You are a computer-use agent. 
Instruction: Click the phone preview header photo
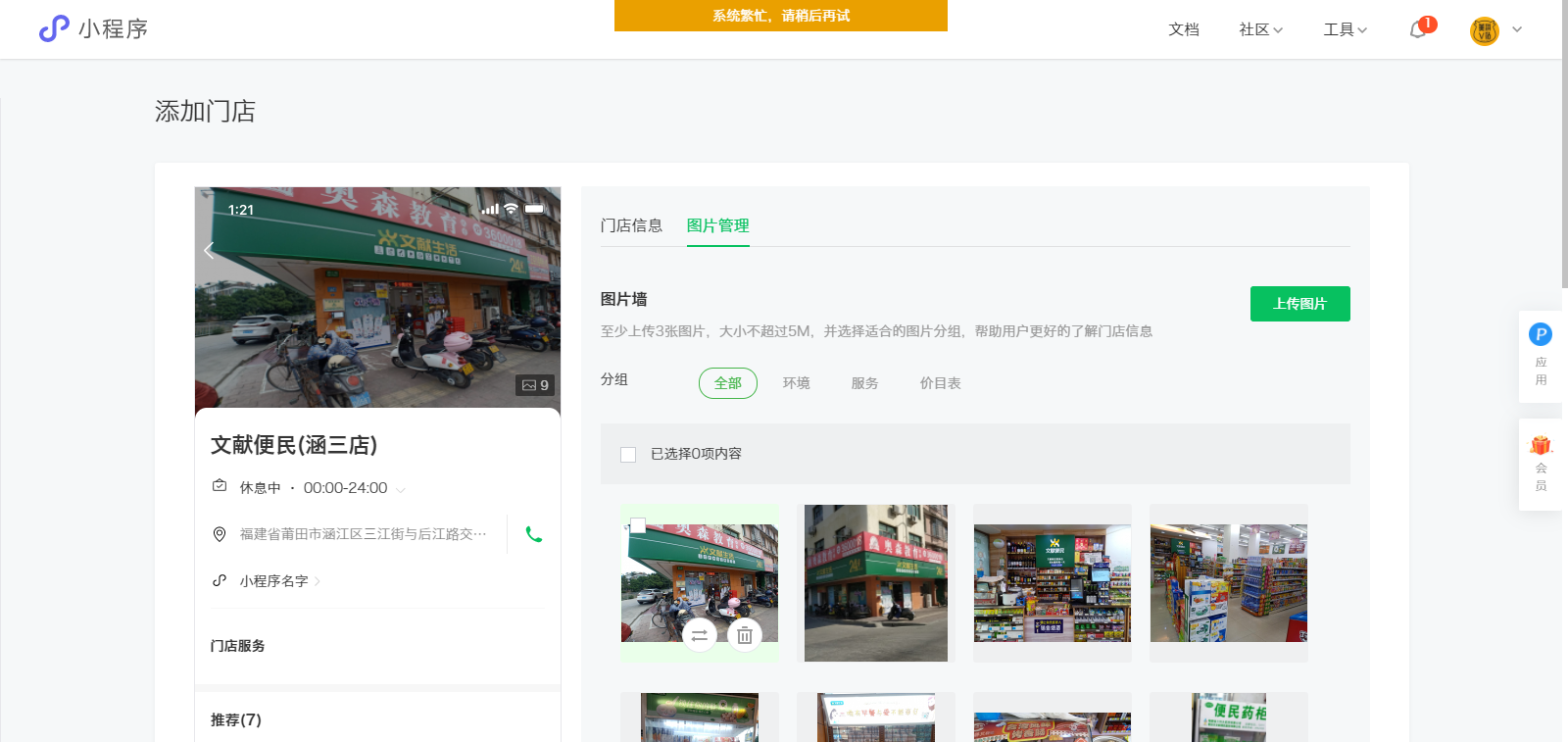coord(377,297)
